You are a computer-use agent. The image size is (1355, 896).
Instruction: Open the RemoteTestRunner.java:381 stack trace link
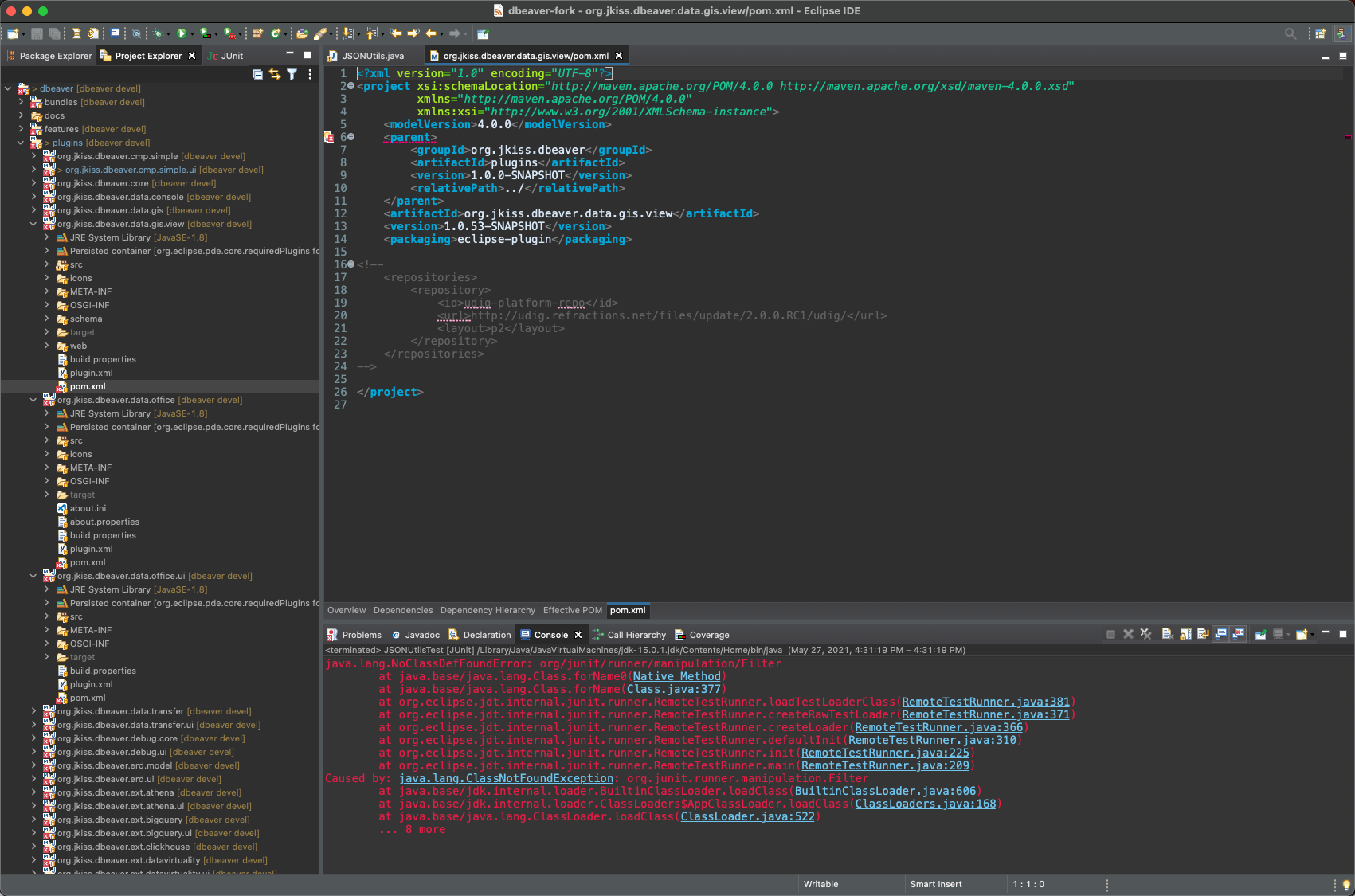(x=985, y=702)
